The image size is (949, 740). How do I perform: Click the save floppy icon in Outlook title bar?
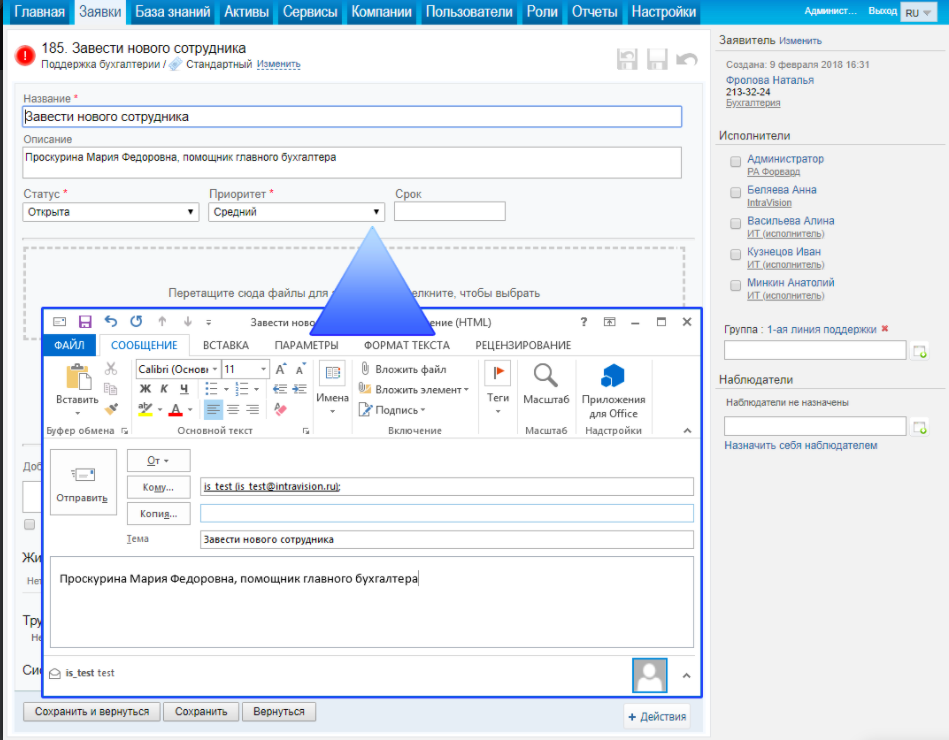(85, 322)
